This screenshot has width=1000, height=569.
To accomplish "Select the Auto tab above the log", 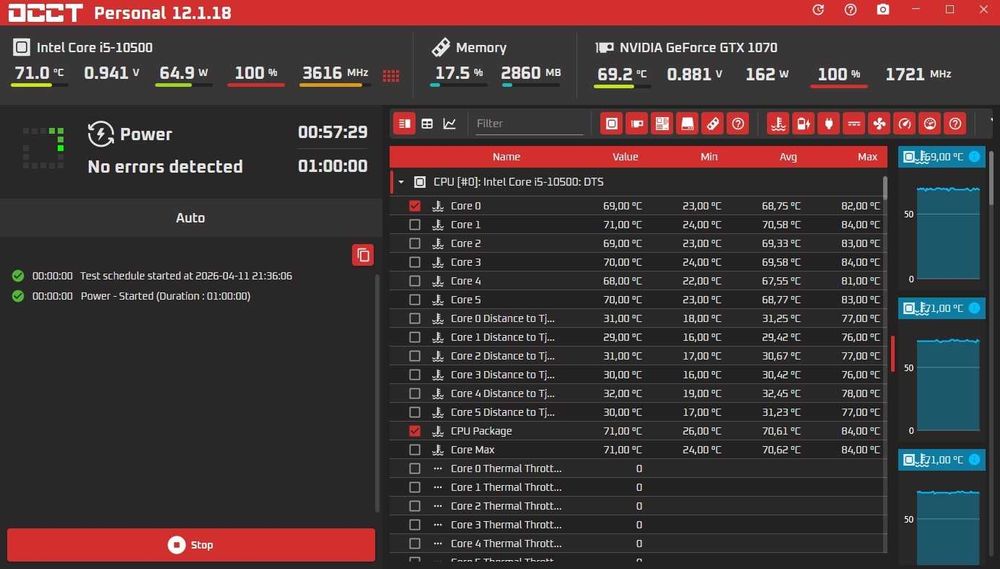I will (190, 218).
